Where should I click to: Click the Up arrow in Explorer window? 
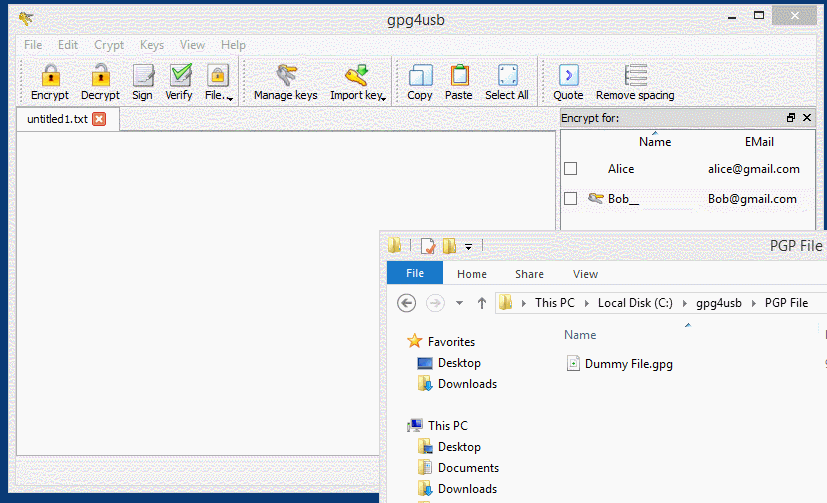click(482, 303)
